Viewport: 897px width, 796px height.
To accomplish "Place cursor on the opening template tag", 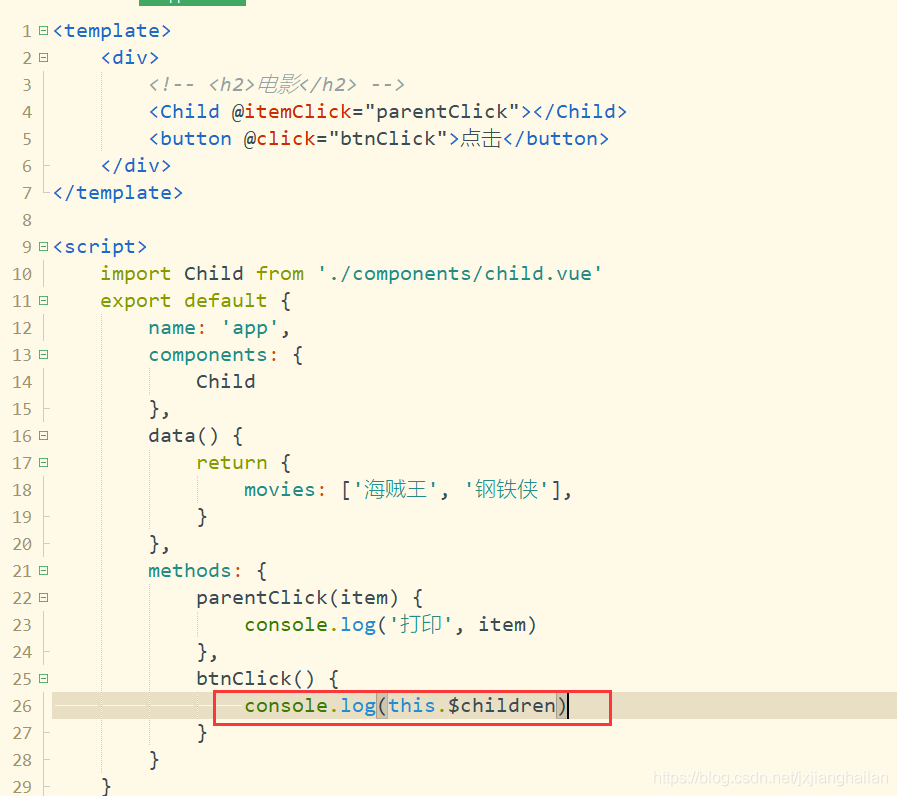I will click(112, 31).
